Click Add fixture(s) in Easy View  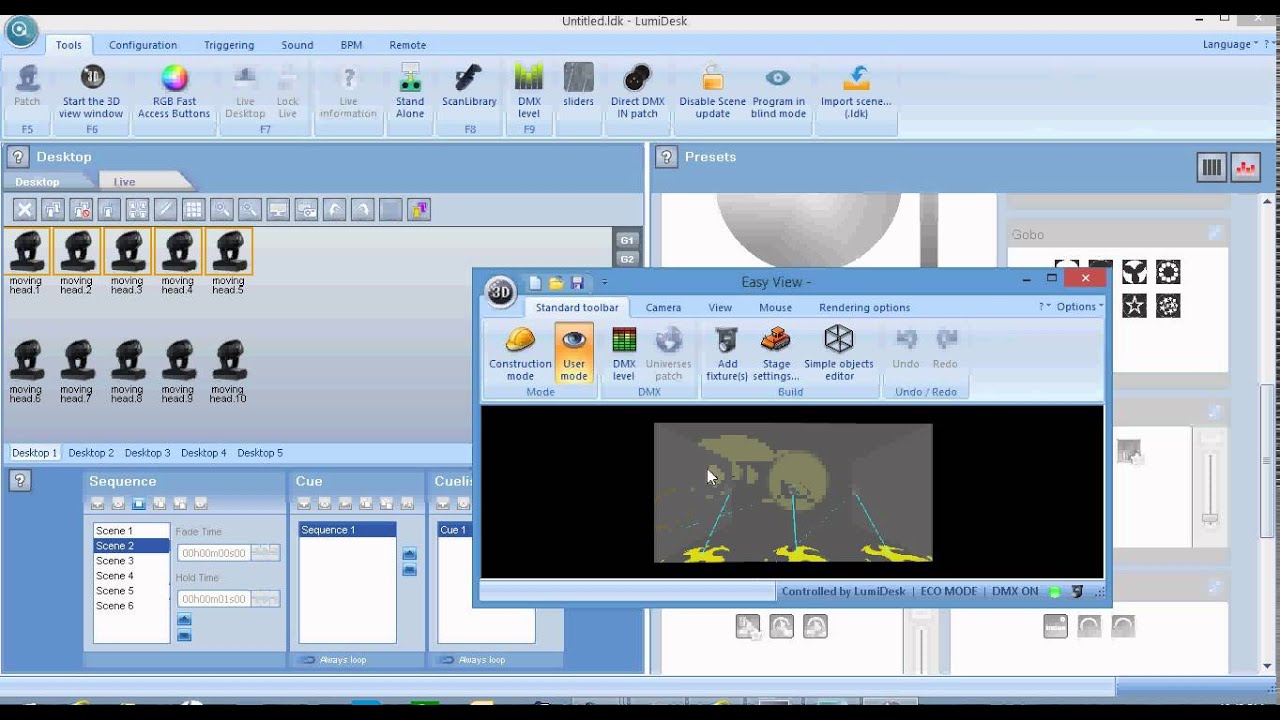pos(727,354)
